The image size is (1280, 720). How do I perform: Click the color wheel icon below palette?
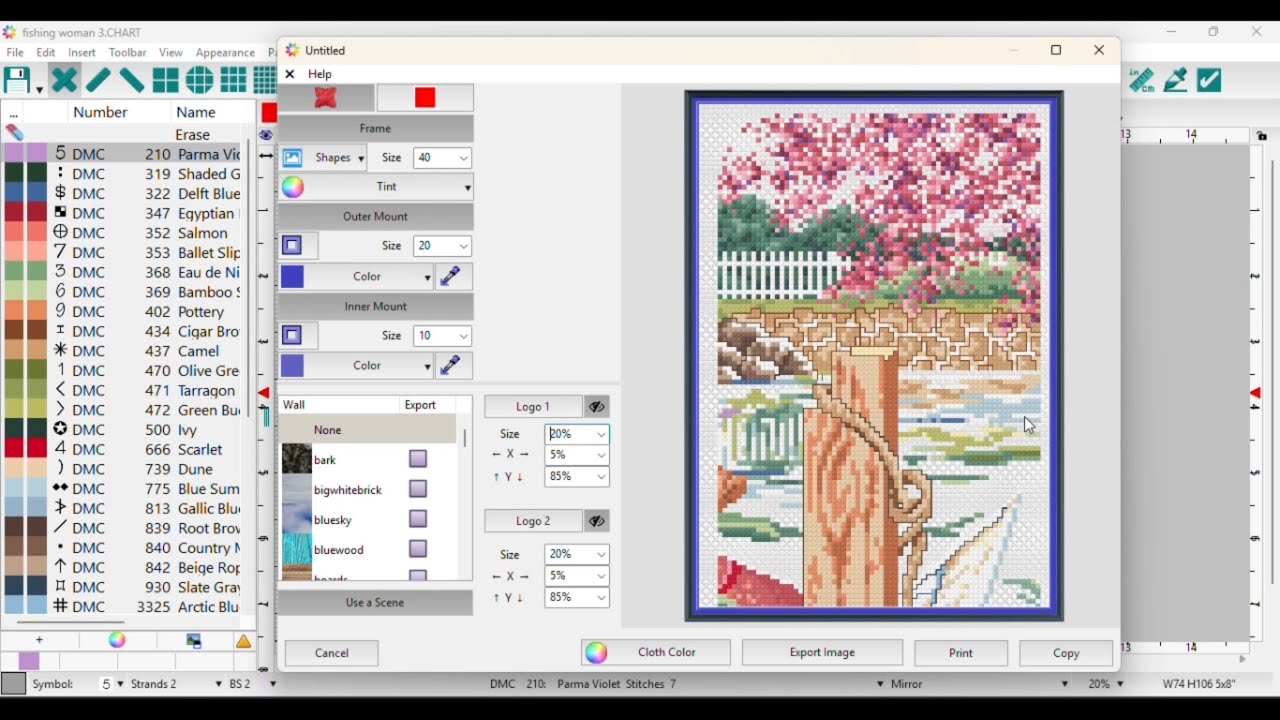[x=117, y=641]
